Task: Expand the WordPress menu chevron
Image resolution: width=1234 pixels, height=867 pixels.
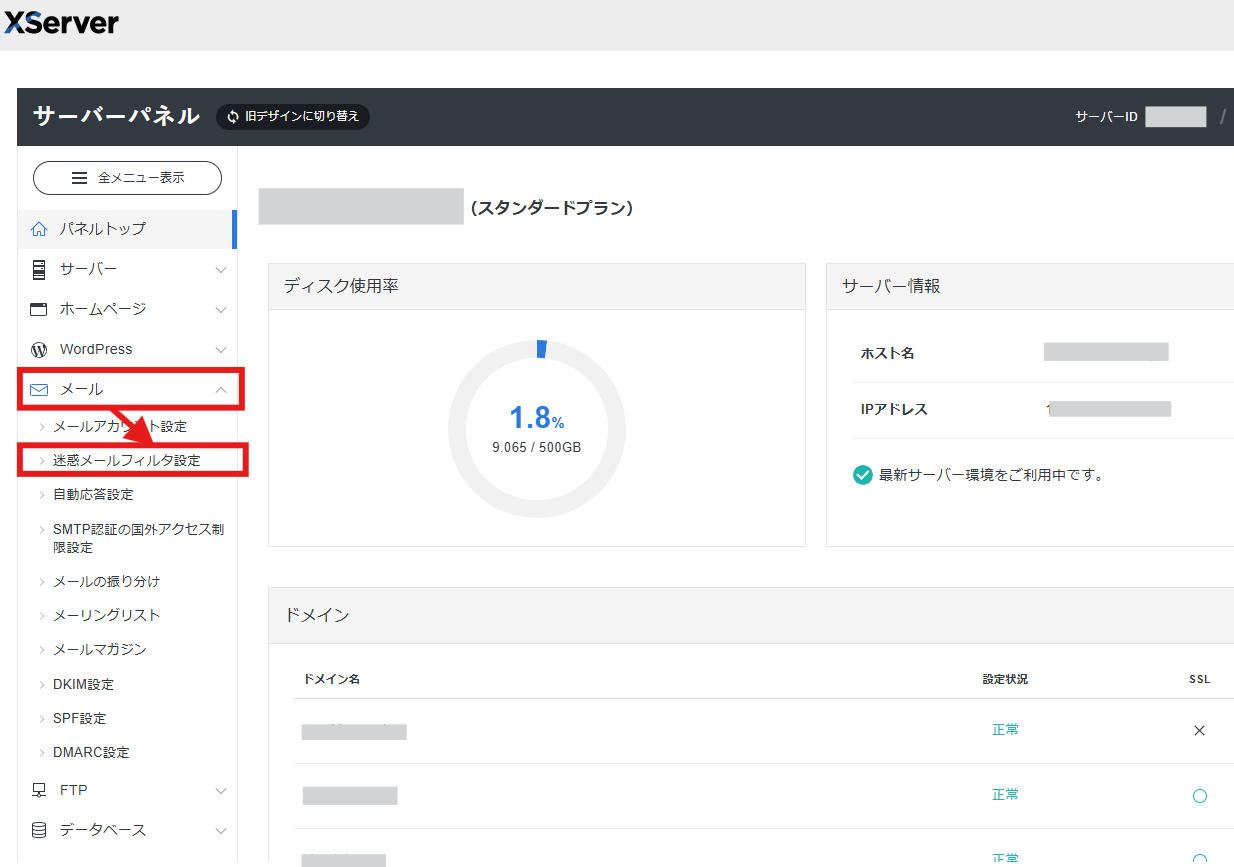Action: pos(221,349)
